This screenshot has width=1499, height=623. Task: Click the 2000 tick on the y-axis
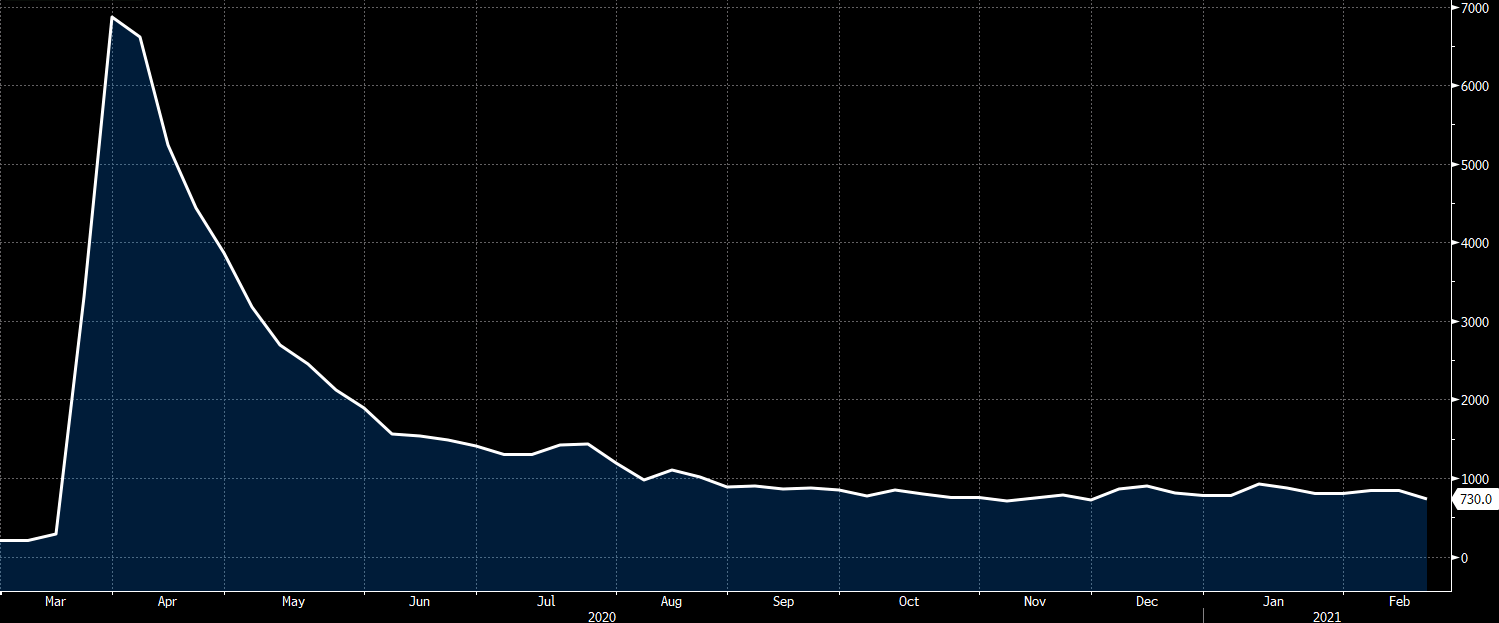tap(1474, 400)
